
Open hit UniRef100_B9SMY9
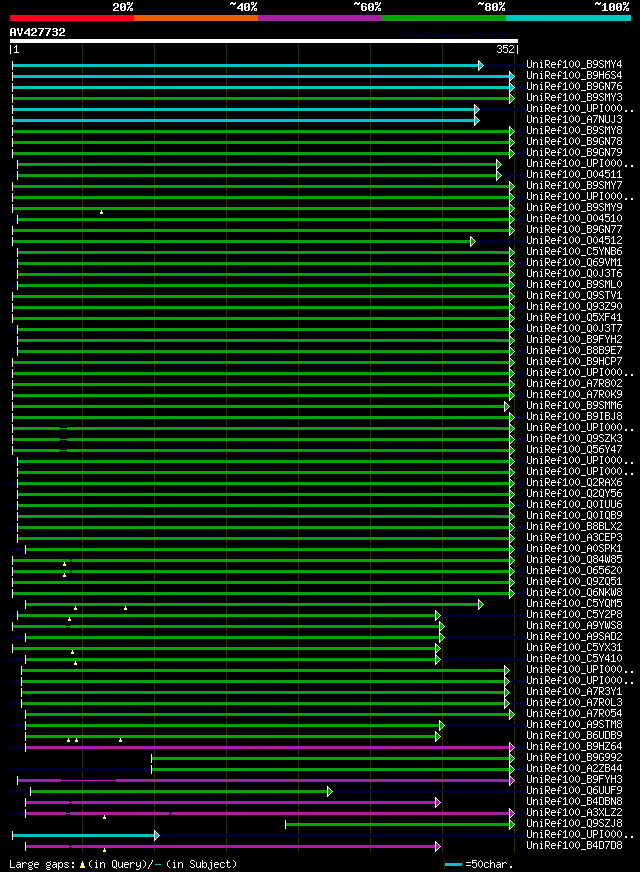coord(574,207)
